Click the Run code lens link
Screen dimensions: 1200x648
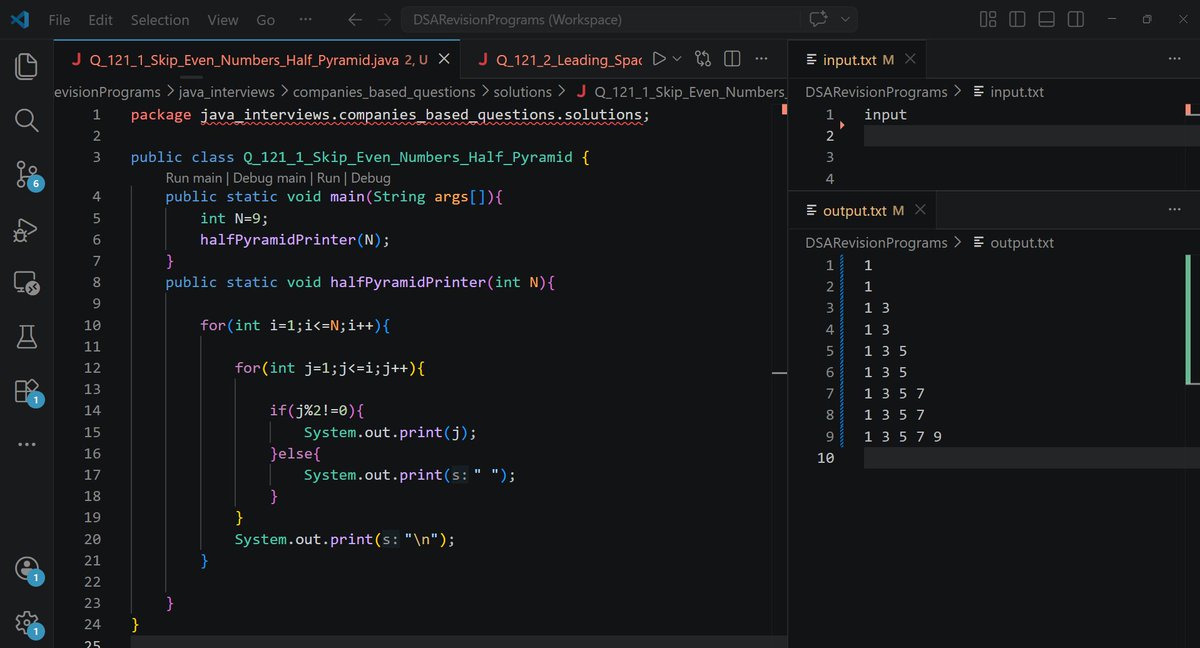[x=329, y=177]
